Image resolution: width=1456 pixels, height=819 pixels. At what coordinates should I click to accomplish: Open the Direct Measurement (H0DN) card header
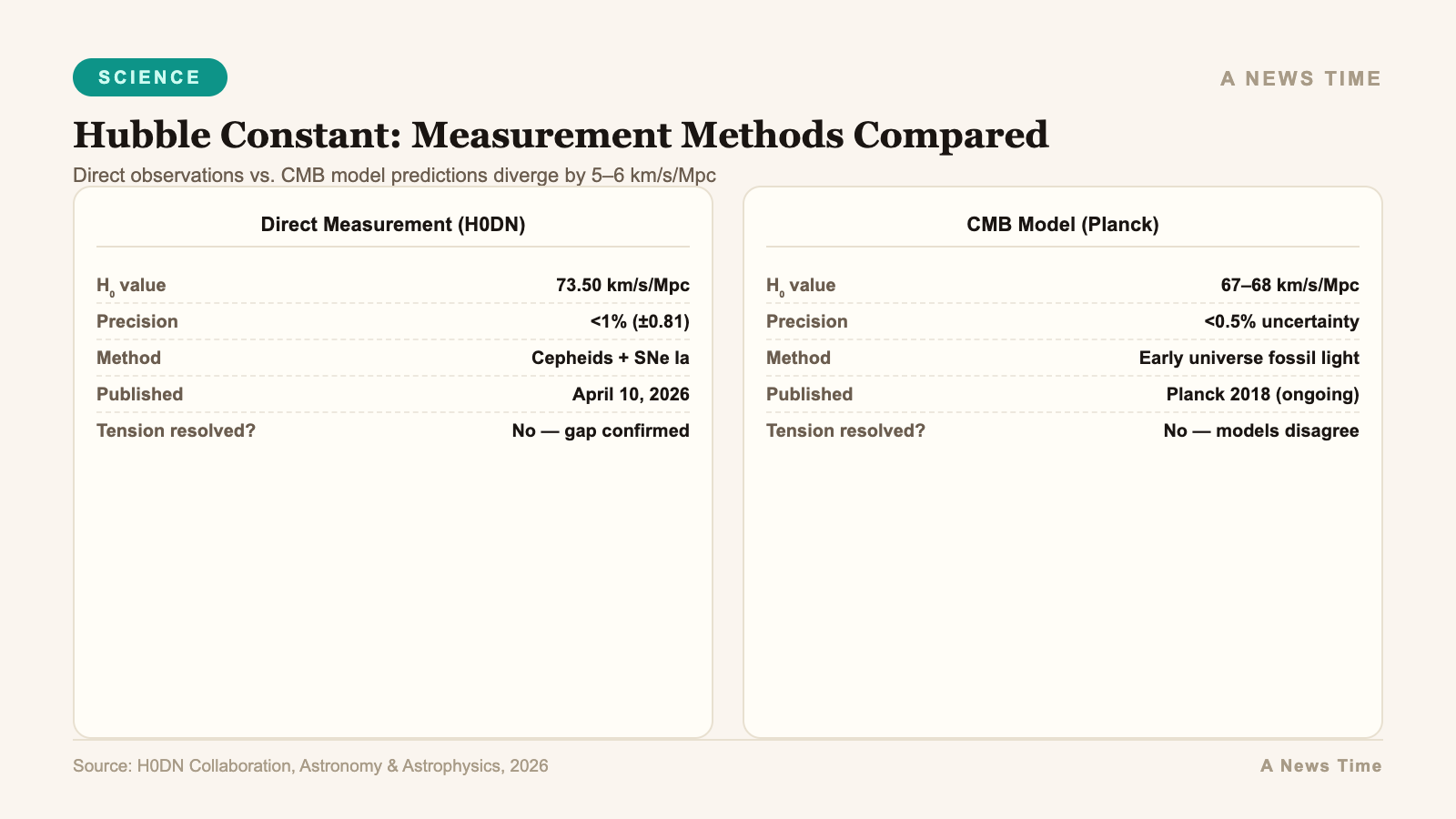coord(393,224)
